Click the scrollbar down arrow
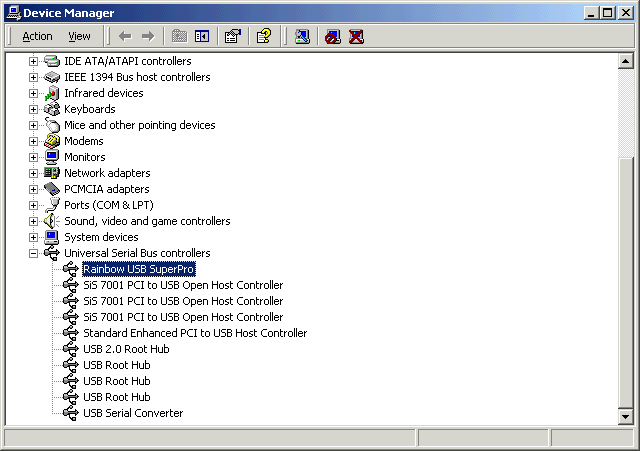The image size is (640, 451). point(626,417)
